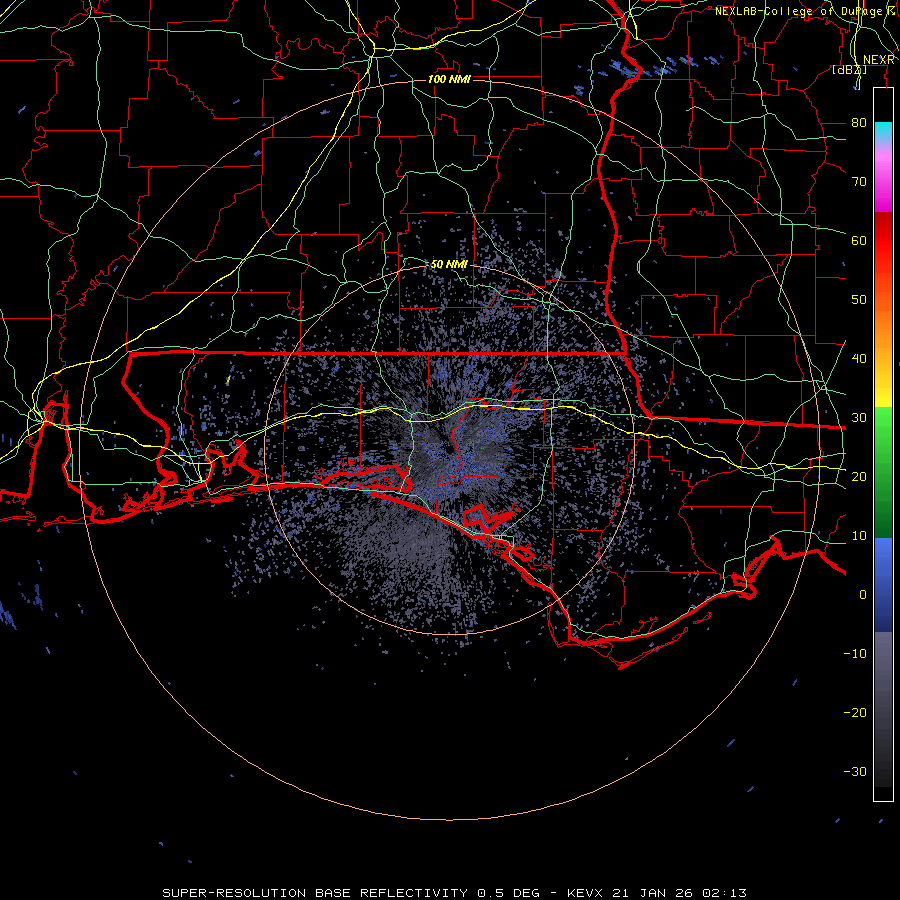Screen dimensions: 900x900
Task: Click the orange 45 dBZ color bar segment
Action: pos(883,329)
